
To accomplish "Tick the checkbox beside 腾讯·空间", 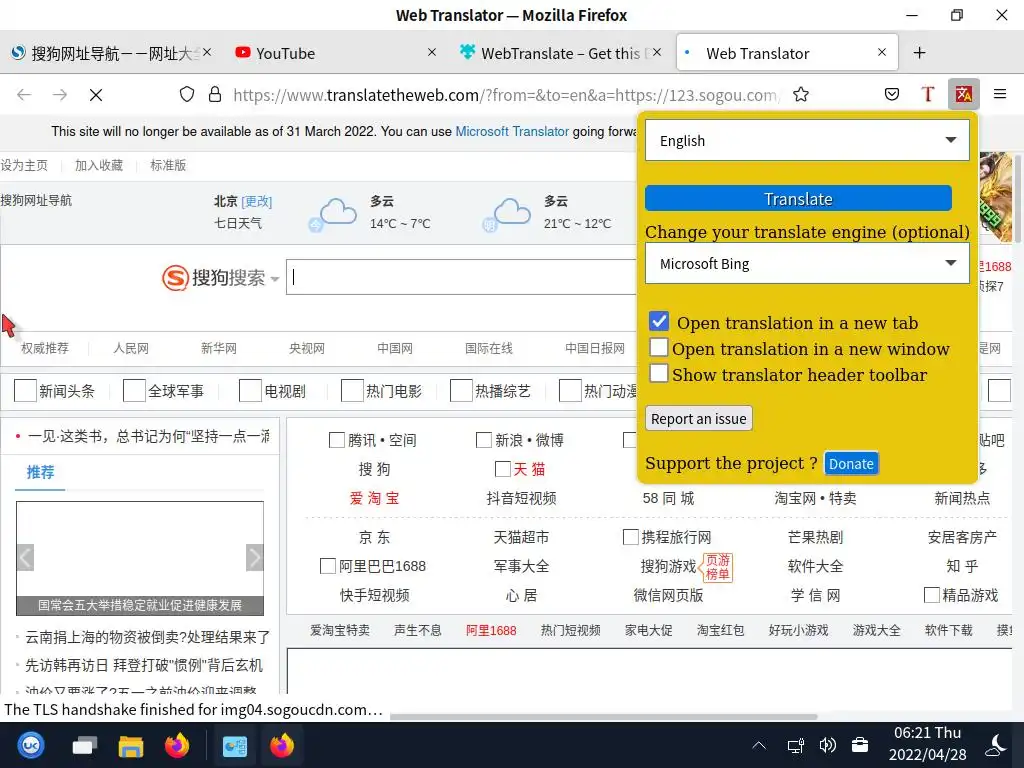I will click(x=336, y=440).
